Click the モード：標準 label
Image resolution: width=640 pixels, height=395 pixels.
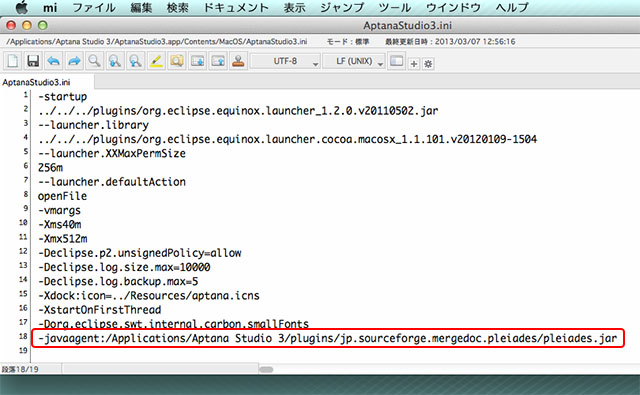click(x=348, y=42)
